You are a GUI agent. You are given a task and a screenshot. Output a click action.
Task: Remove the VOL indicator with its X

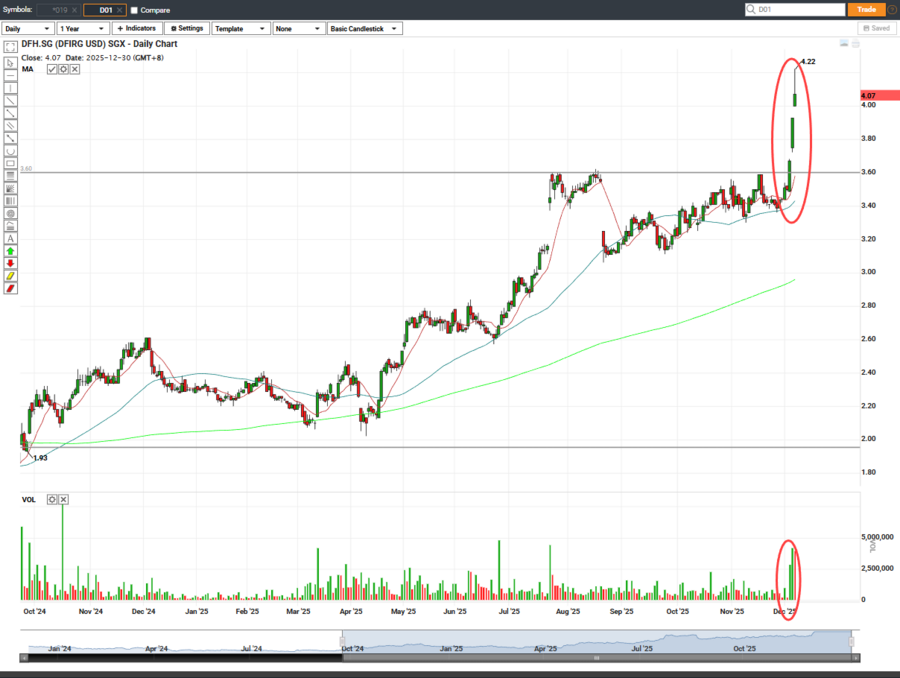63,499
